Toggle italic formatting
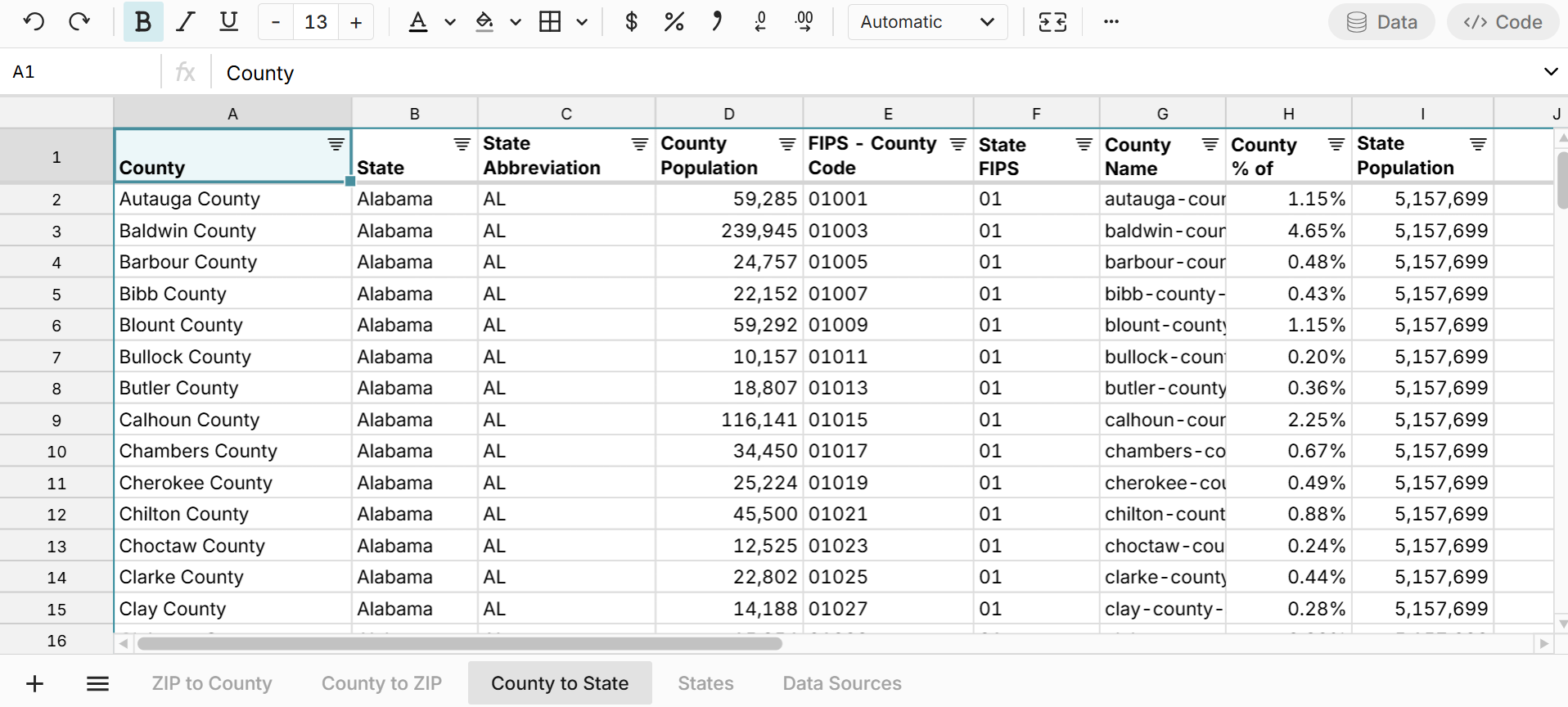1568x707 pixels. 186,22
